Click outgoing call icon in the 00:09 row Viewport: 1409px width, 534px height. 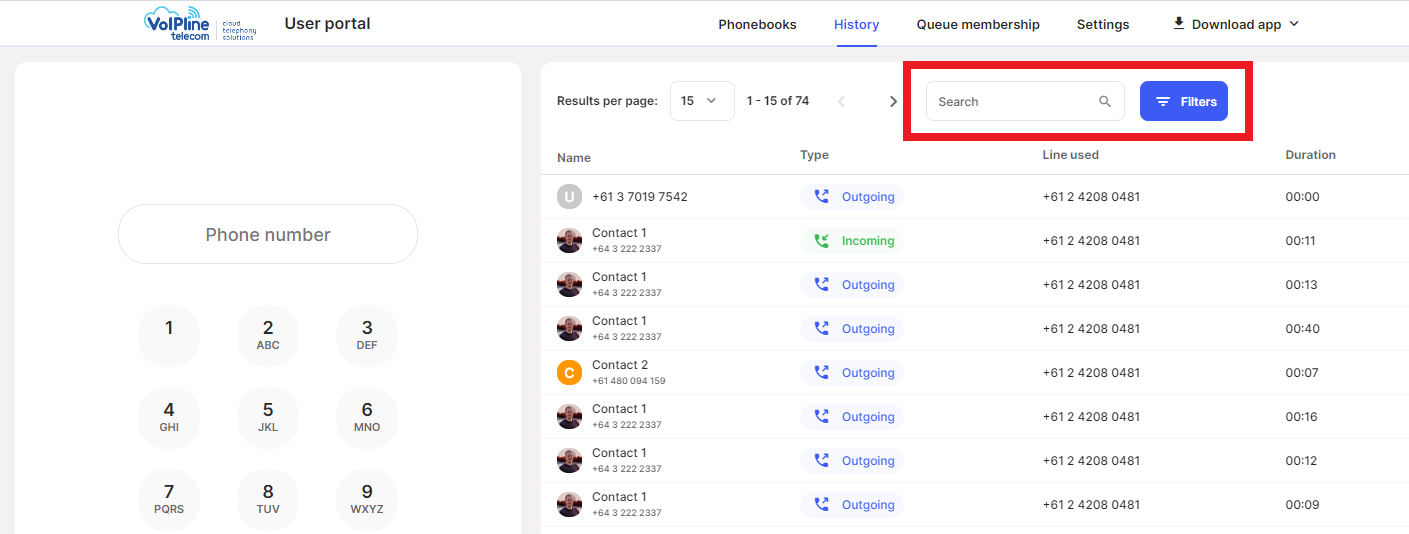coord(822,505)
